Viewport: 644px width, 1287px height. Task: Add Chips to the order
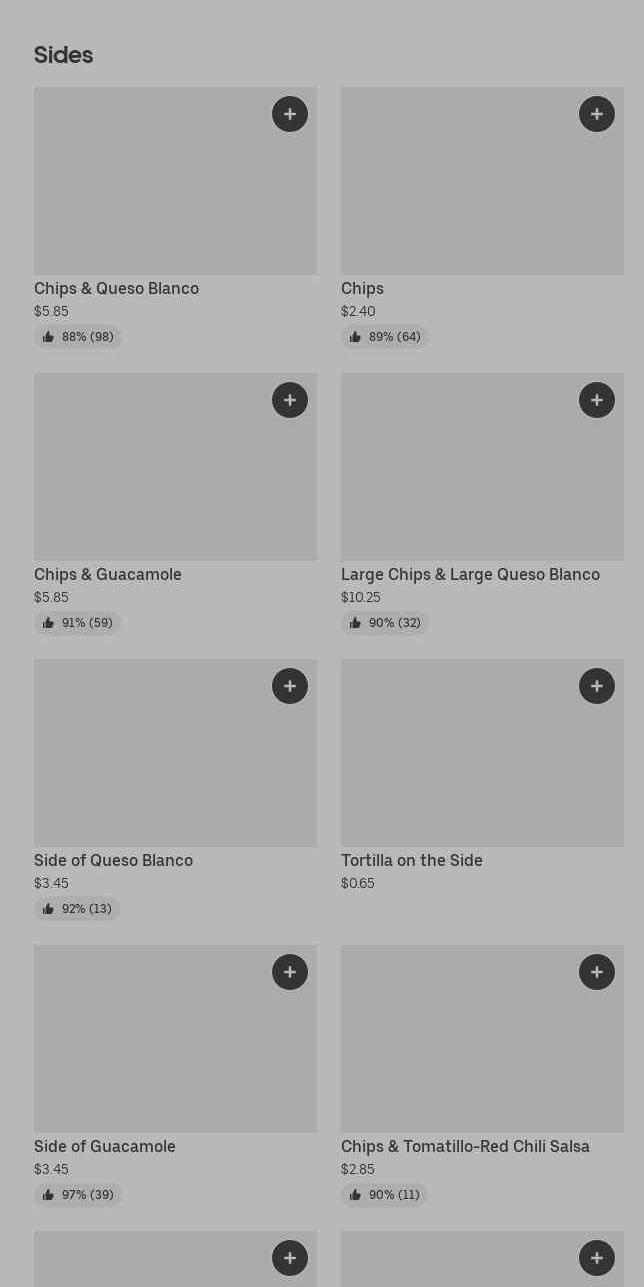tap(597, 114)
